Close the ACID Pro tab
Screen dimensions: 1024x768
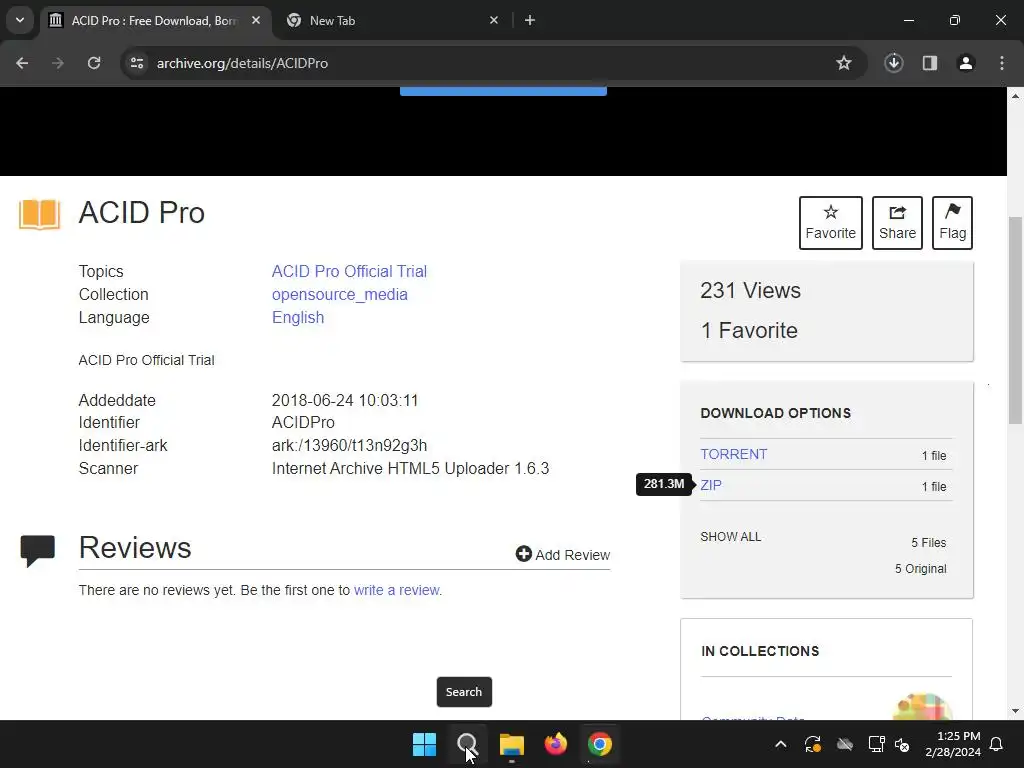click(x=256, y=20)
